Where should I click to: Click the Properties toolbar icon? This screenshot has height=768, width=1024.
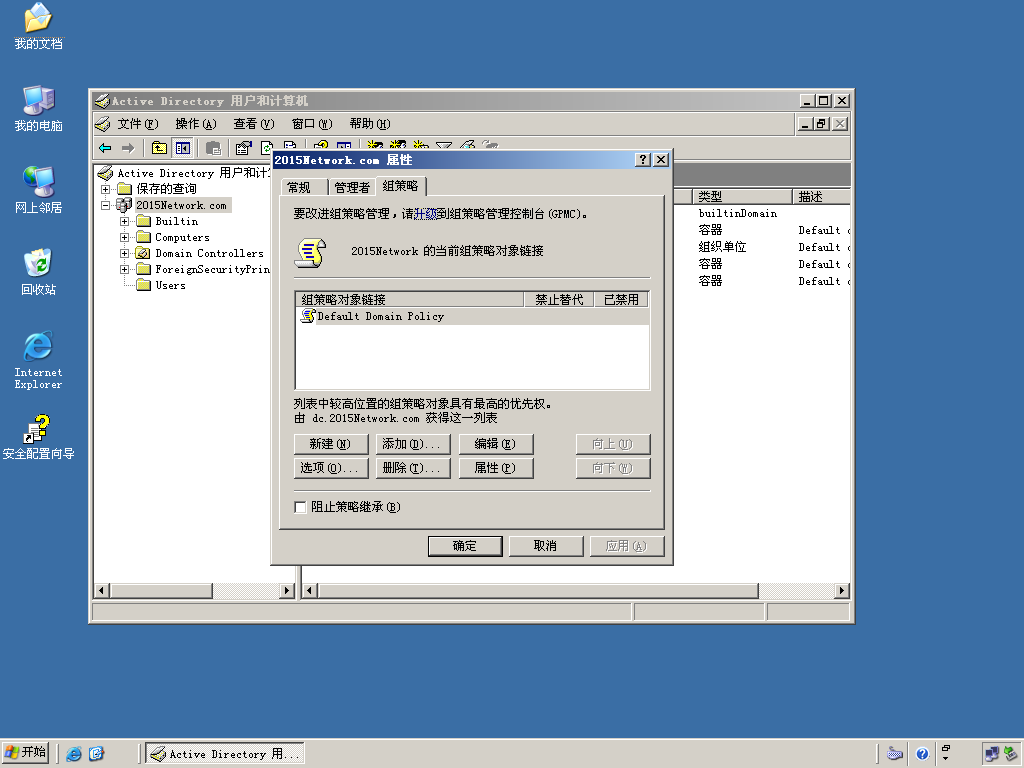(243, 148)
